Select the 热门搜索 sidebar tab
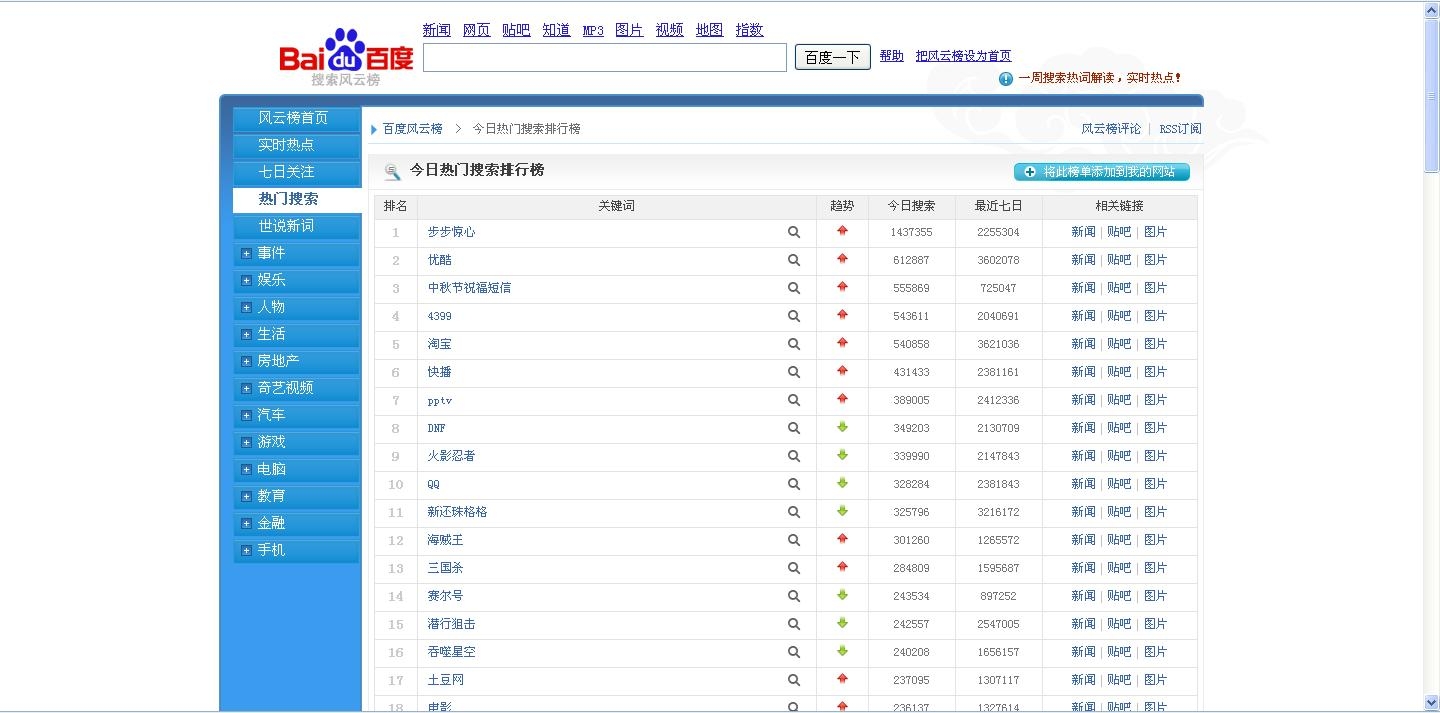The height and width of the screenshot is (713, 1440). 296,199
